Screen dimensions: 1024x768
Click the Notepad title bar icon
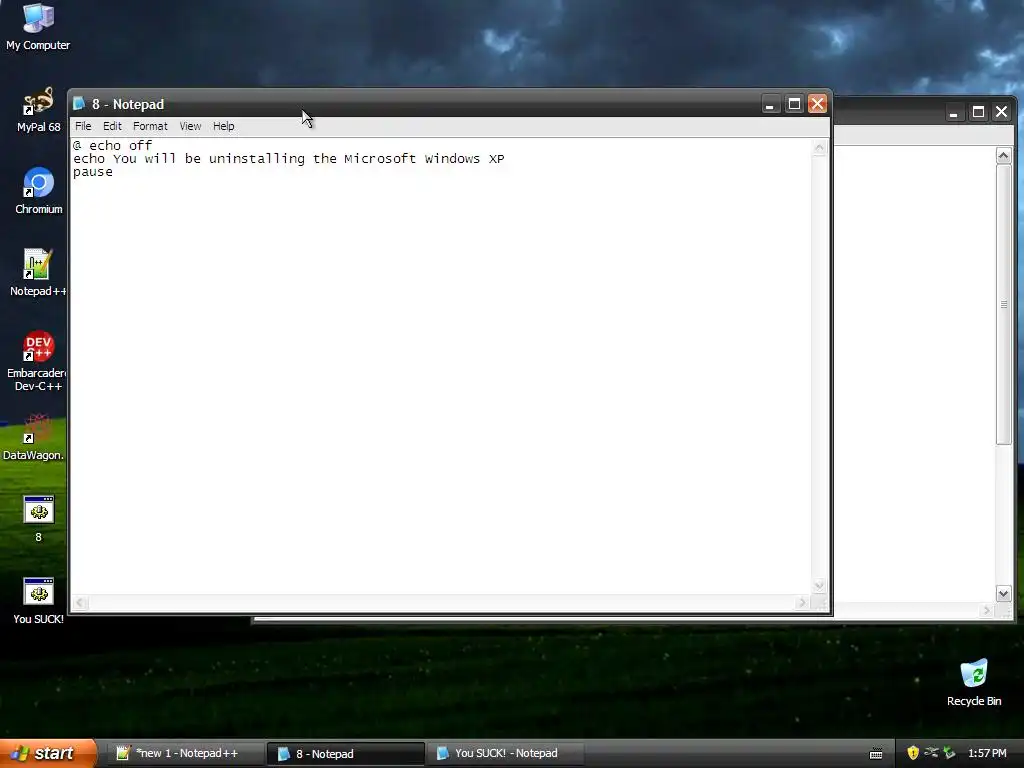[x=80, y=104]
